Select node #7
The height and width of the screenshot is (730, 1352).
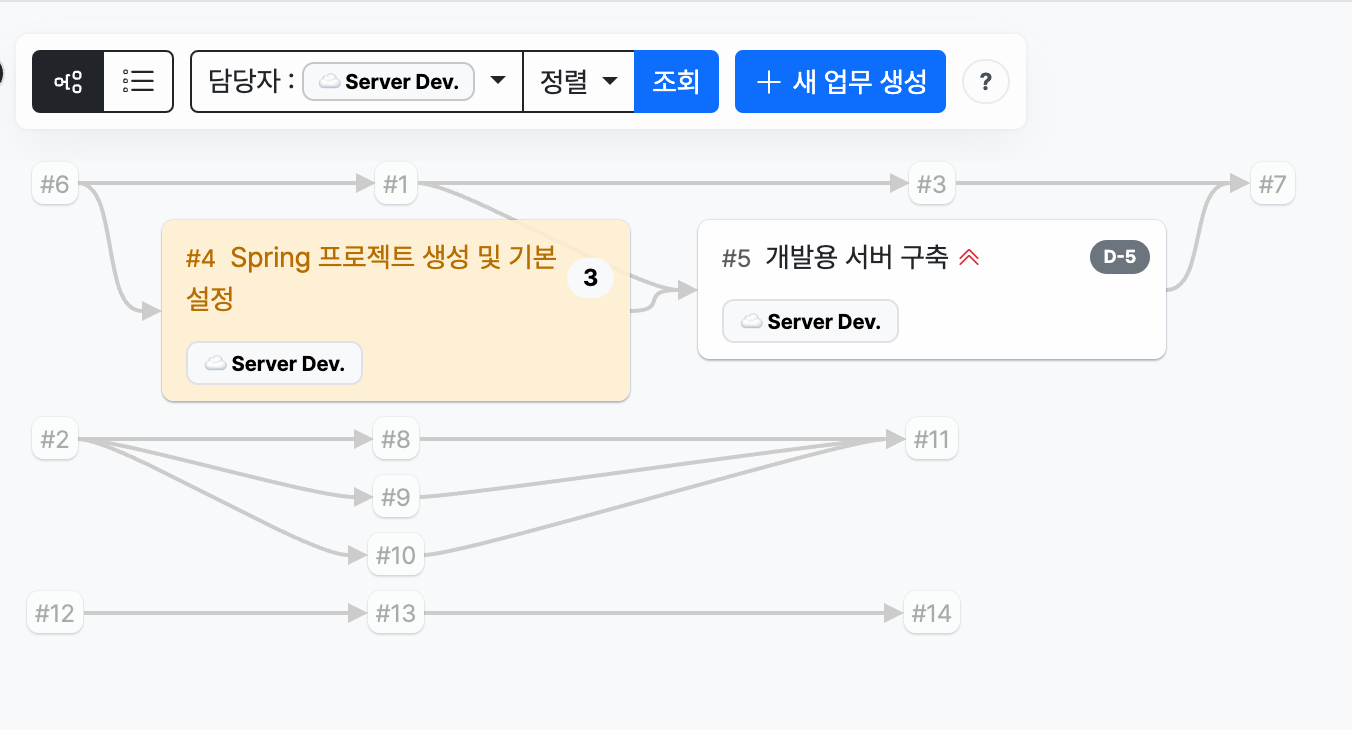point(1272,184)
